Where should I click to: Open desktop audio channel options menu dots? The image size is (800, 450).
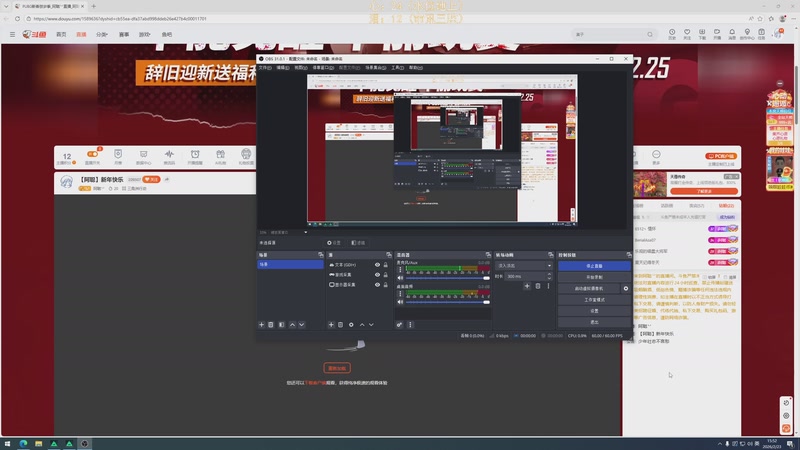tap(400, 293)
